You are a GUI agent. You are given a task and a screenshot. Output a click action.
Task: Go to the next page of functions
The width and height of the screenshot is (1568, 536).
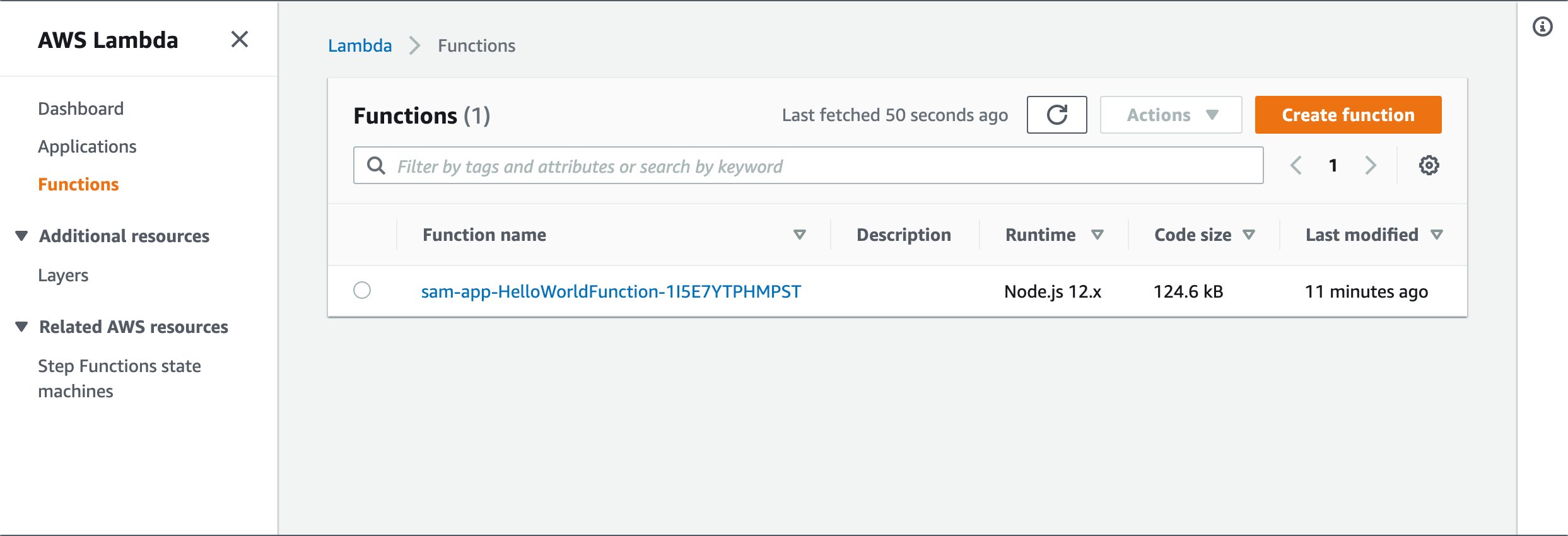coord(1371,165)
